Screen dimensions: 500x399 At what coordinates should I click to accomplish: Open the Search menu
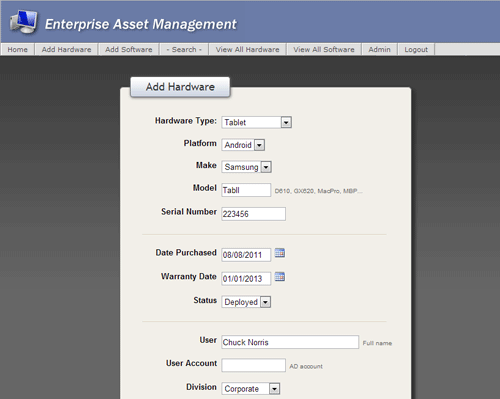point(184,49)
